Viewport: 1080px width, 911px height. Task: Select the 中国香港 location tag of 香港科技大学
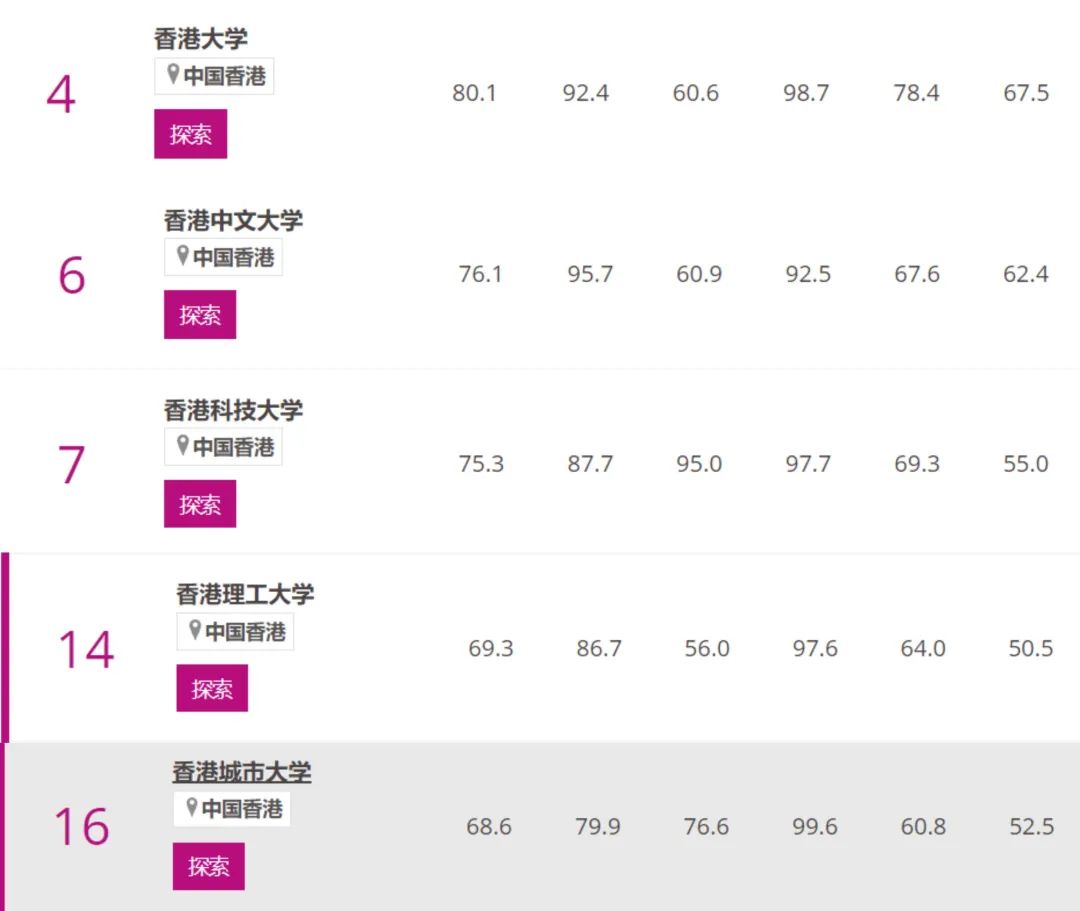(223, 446)
